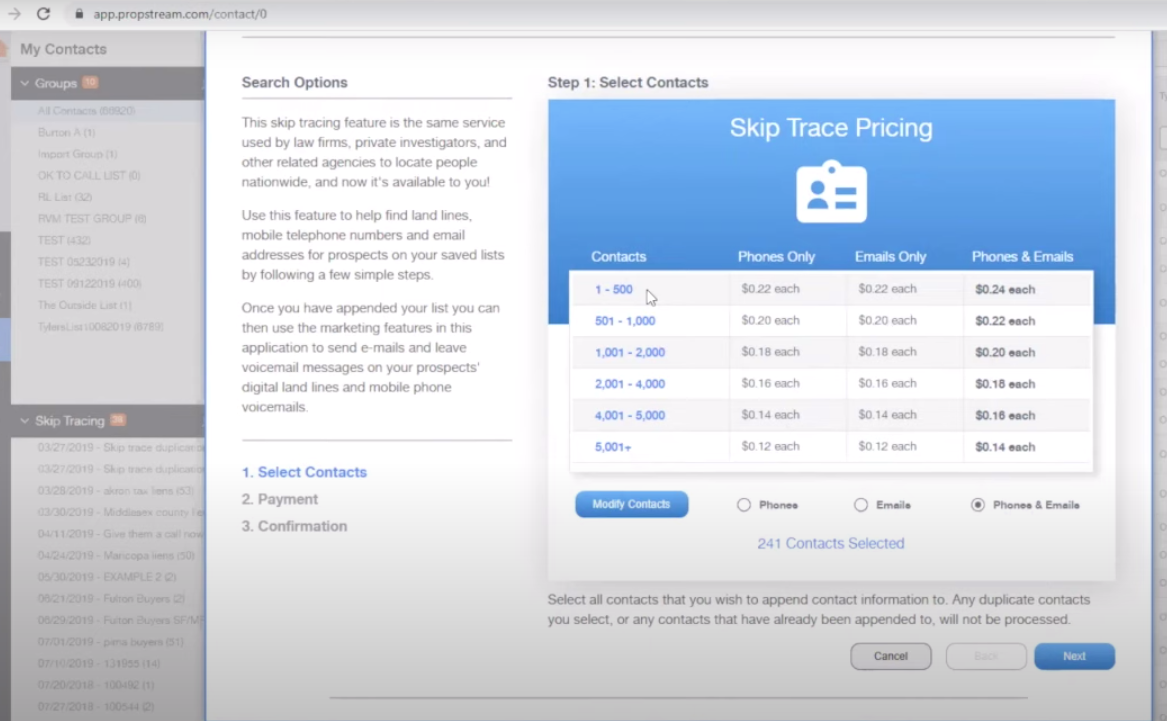This screenshot has height=721, width=1167.
Task: Select the 501 - 1,000 pricing tier
Action: coord(624,321)
